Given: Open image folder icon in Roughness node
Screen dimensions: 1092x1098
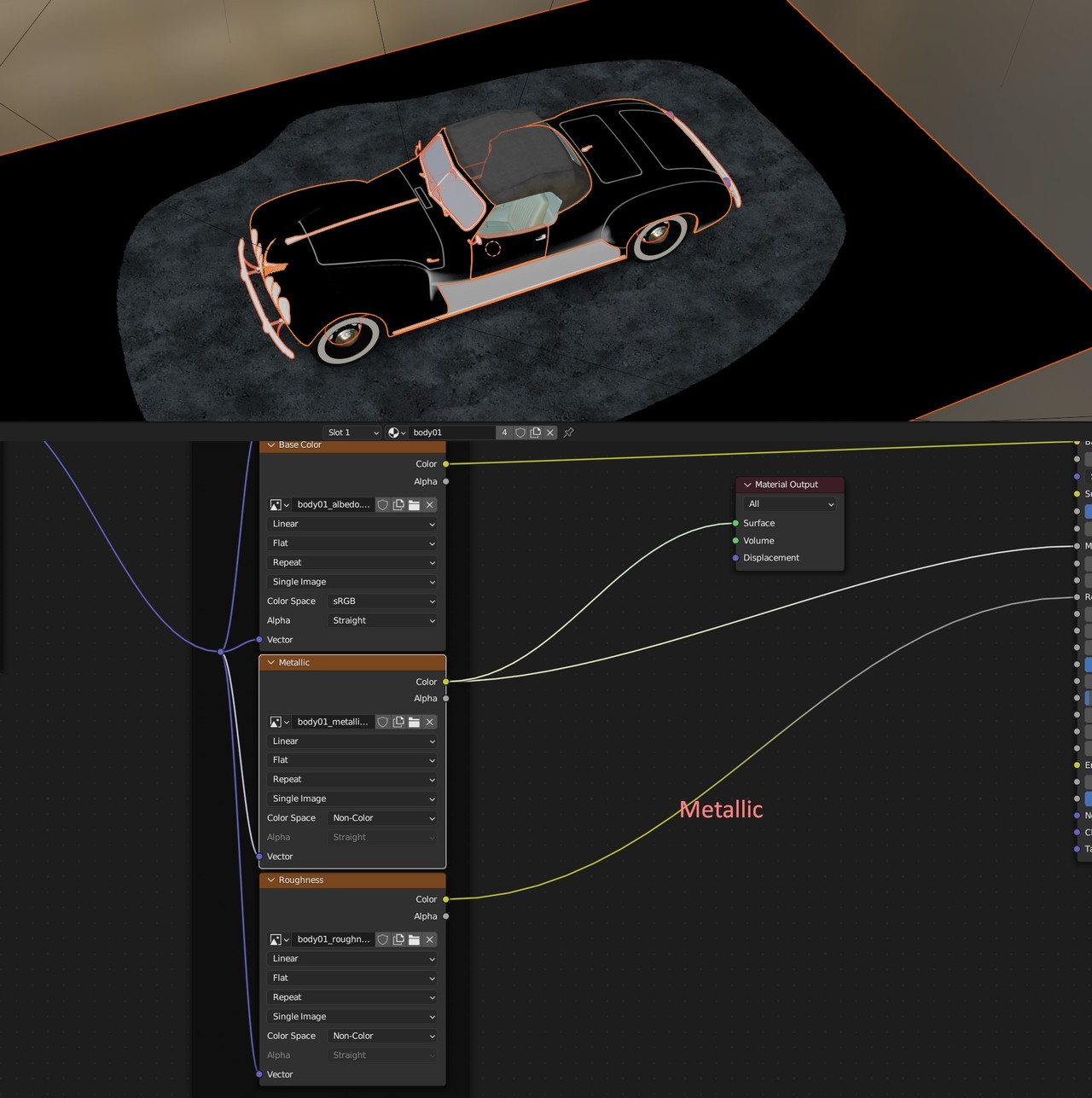Looking at the screenshot, I should pyautogui.click(x=414, y=939).
